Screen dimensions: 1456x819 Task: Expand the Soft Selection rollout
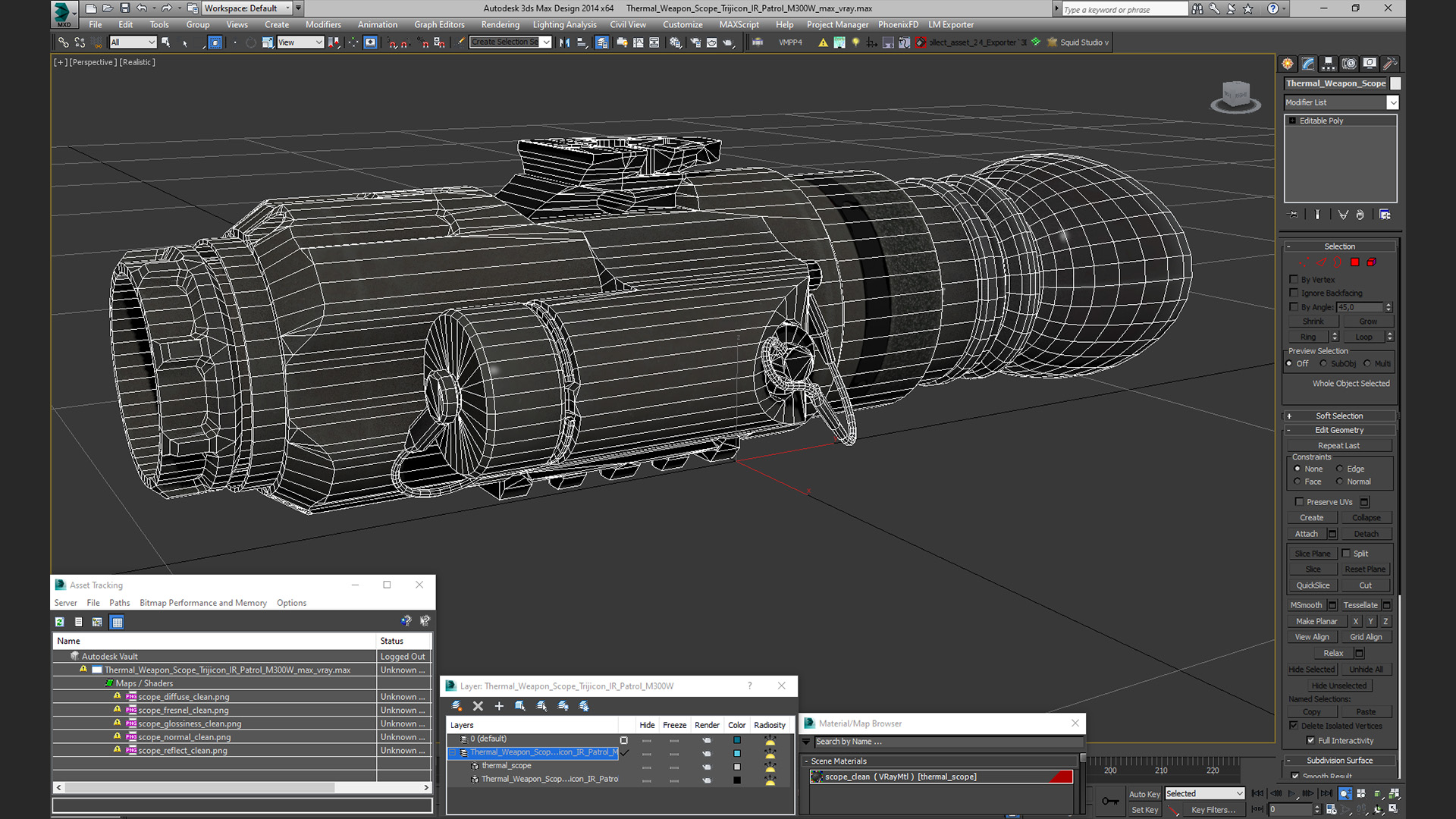[x=1339, y=416]
